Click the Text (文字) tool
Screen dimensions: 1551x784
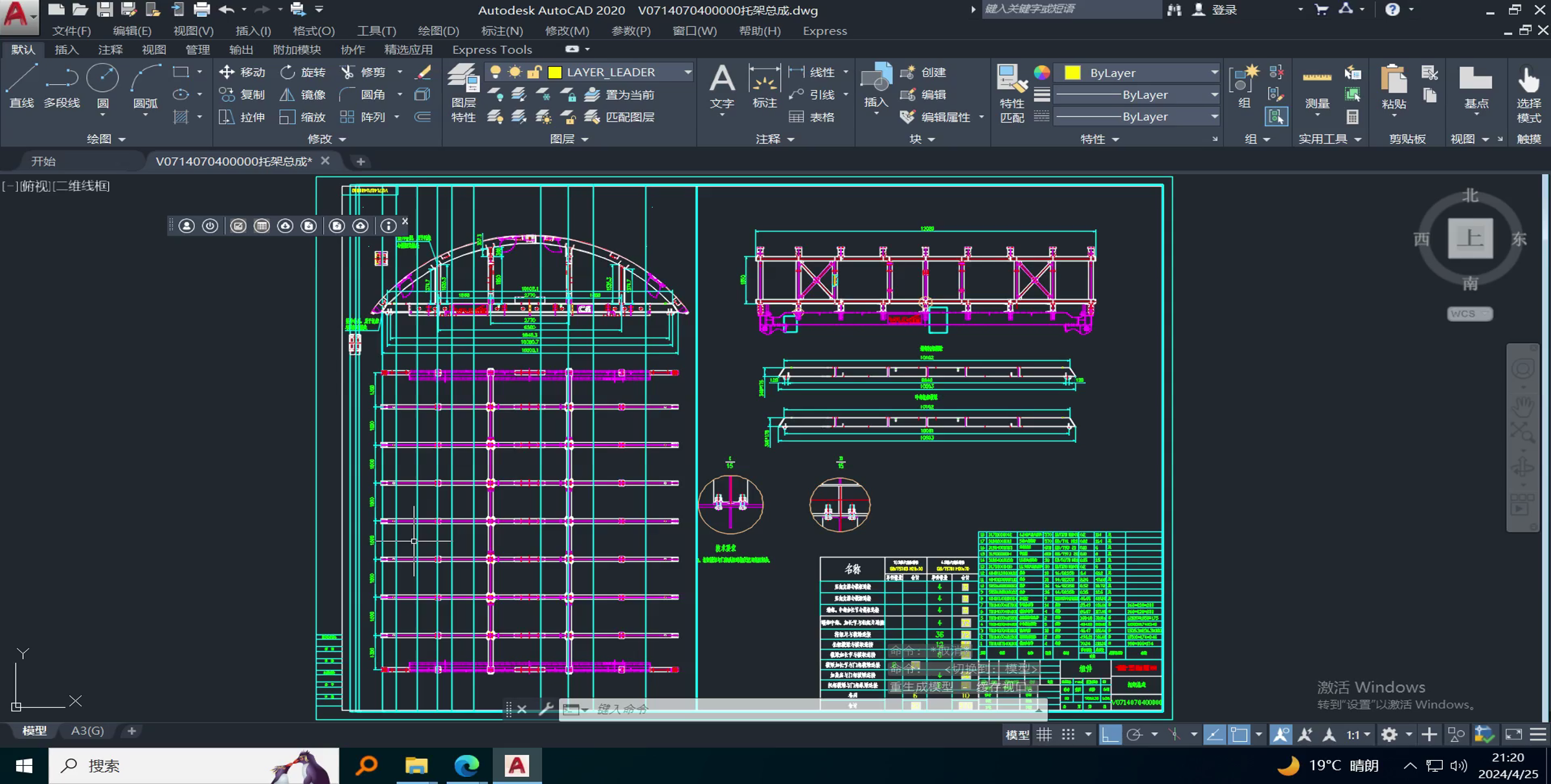tap(722, 87)
